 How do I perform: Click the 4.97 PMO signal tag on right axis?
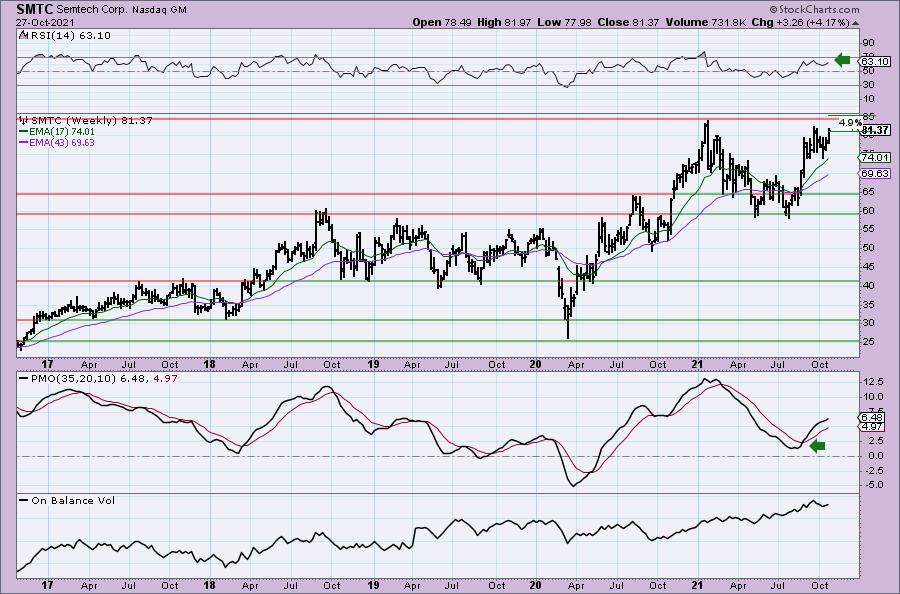872,426
